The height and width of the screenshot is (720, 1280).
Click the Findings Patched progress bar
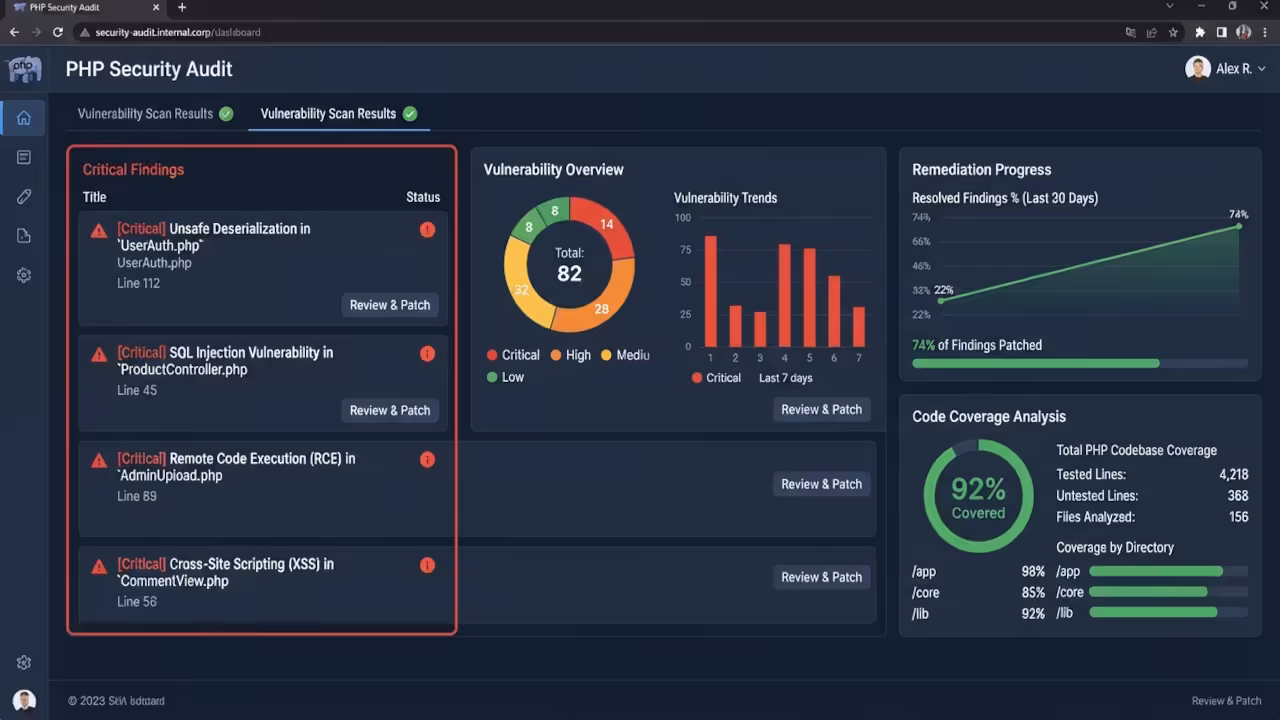[1080, 363]
